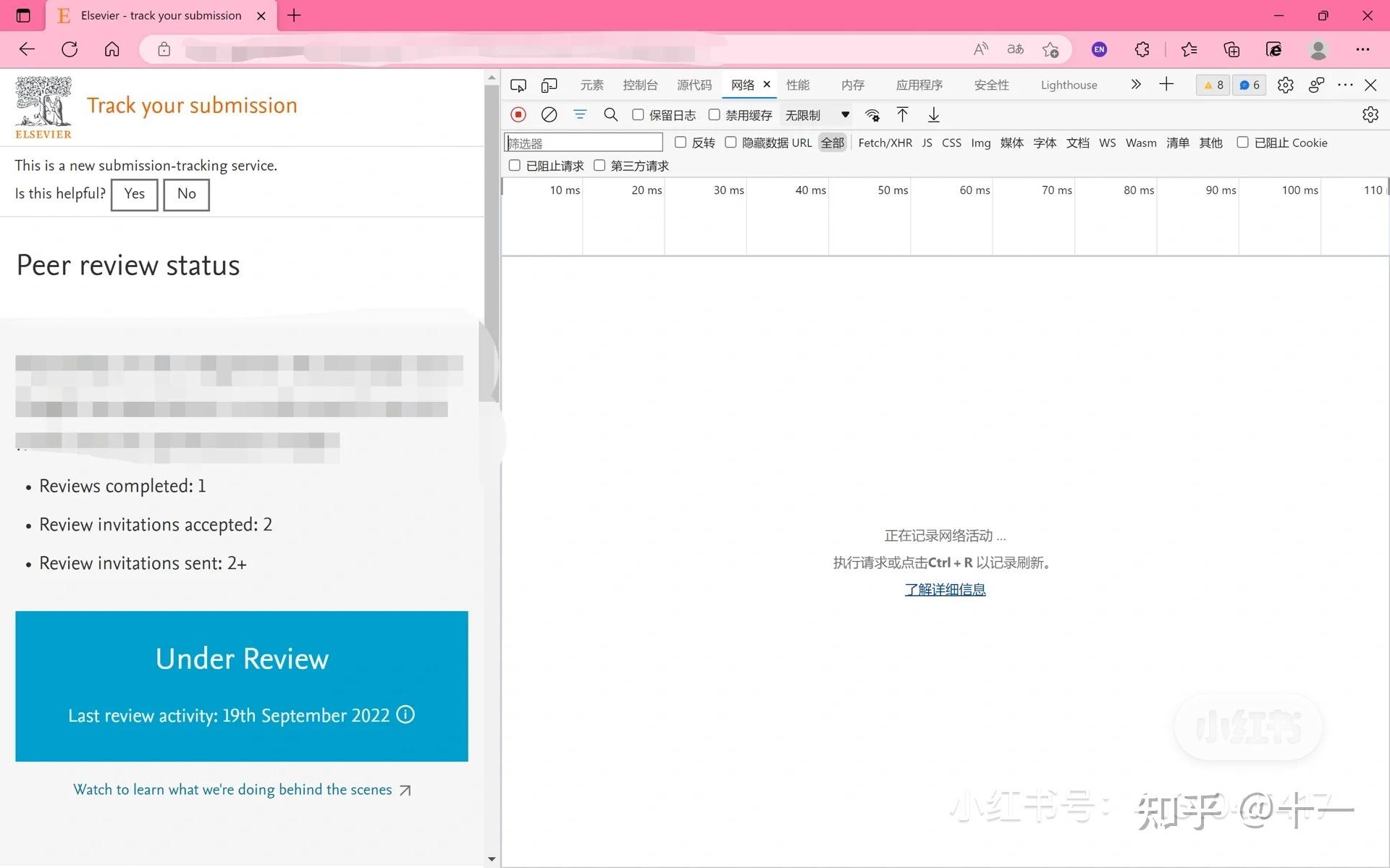The height and width of the screenshot is (868, 1390).
Task: Select the Lighthouse tab
Action: click(1069, 85)
